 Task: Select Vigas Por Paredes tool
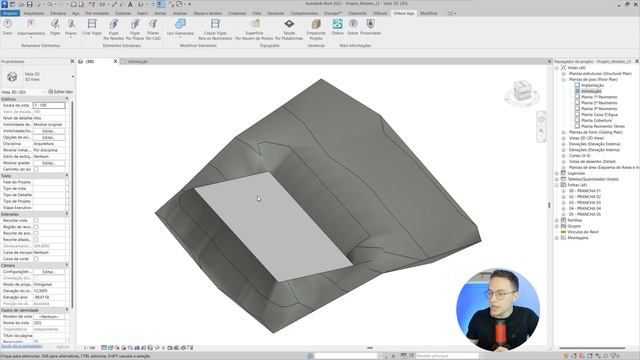[113, 29]
